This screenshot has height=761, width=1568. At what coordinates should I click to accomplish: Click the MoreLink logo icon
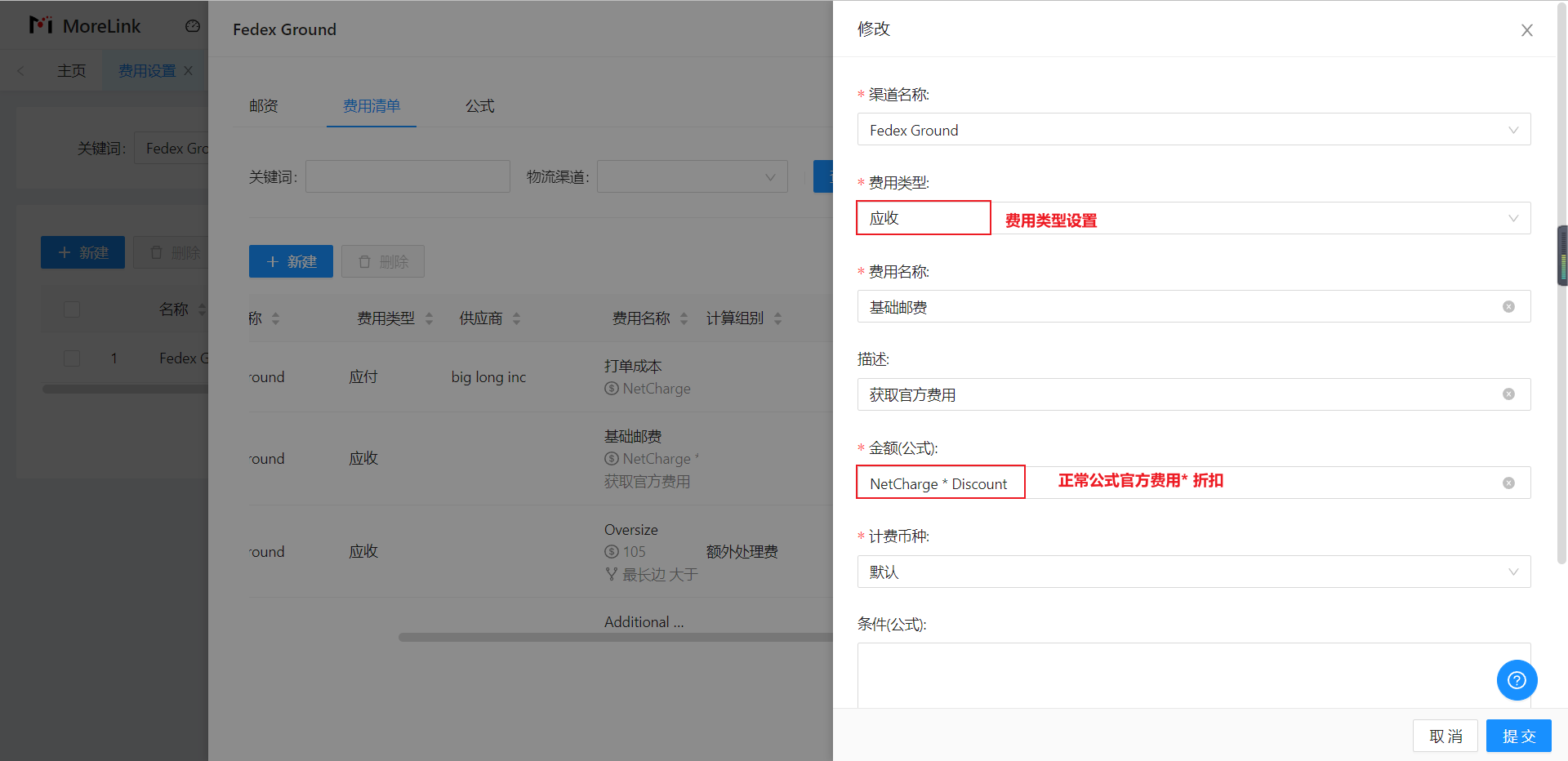click(x=41, y=25)
